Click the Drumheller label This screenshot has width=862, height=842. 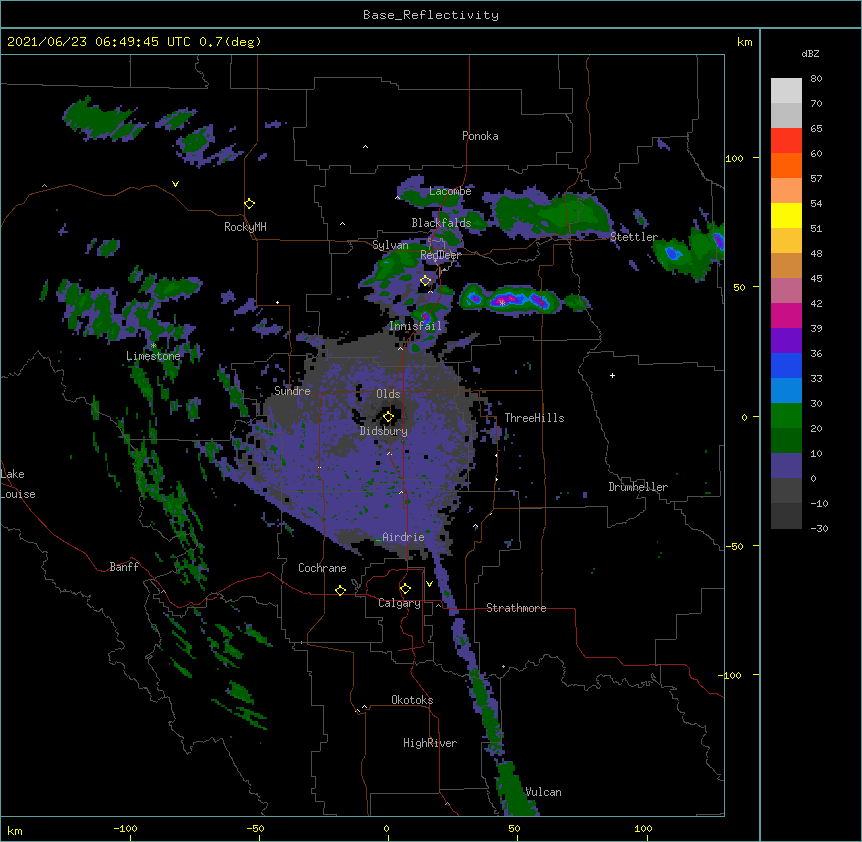click(638, 487)
